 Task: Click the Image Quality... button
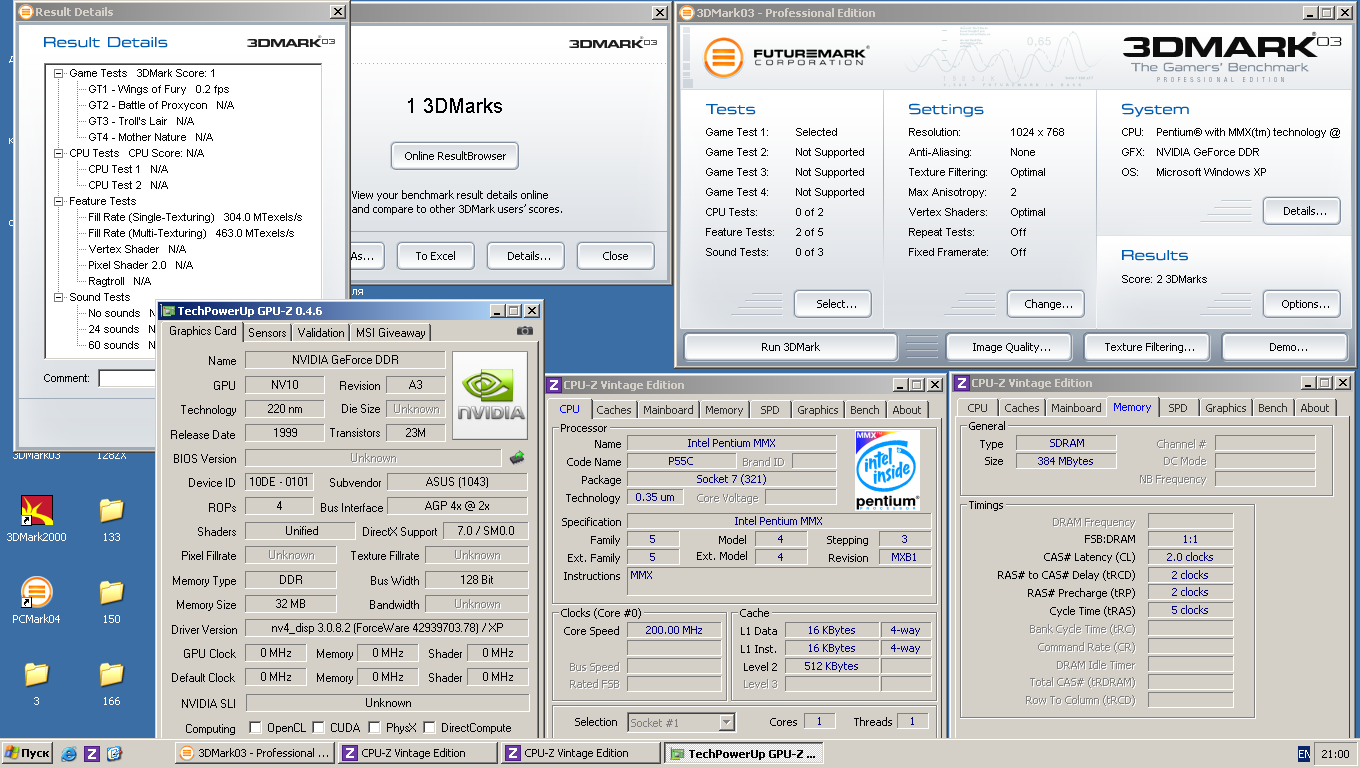click(x=1011, y=347)
